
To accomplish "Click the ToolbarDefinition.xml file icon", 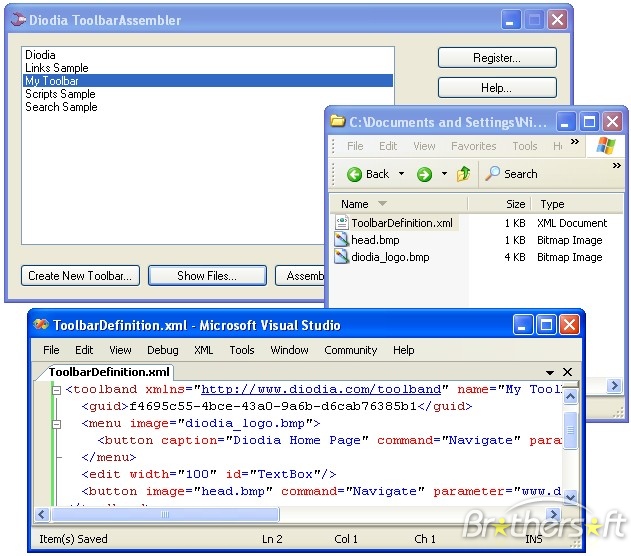I will pyautogui.click(x=342, y=222).
